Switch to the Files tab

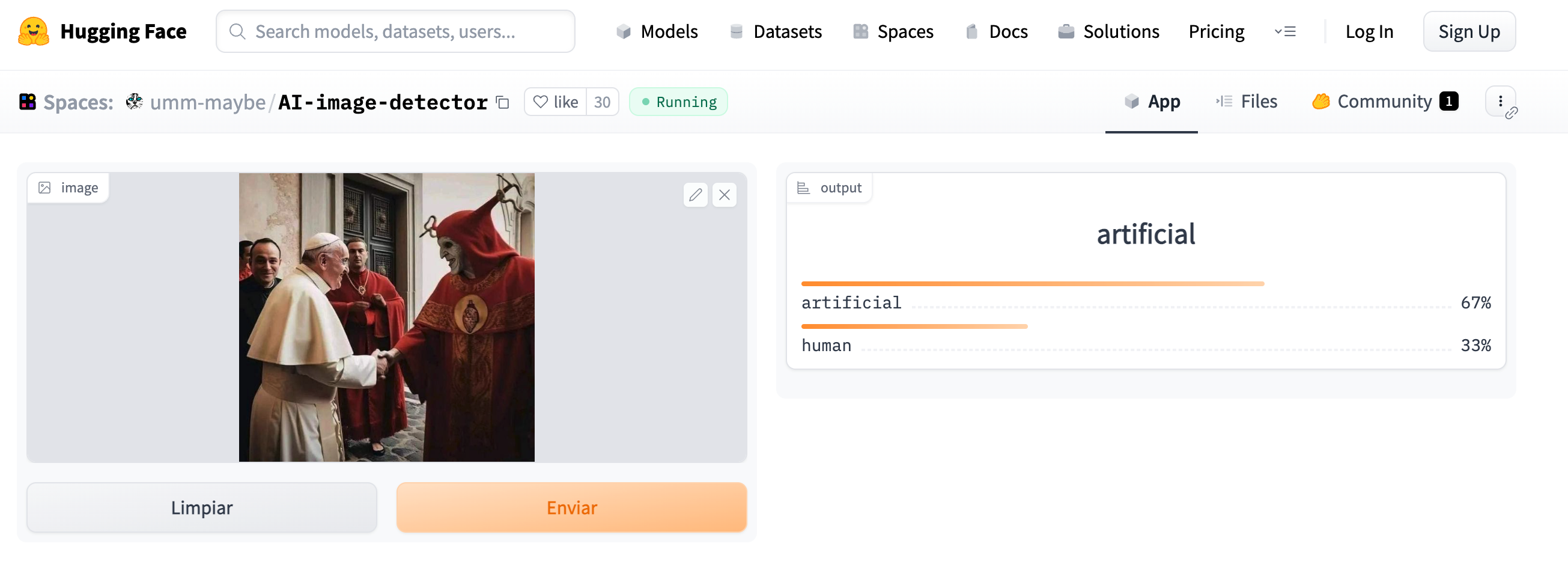click(x=1247, y=102)
